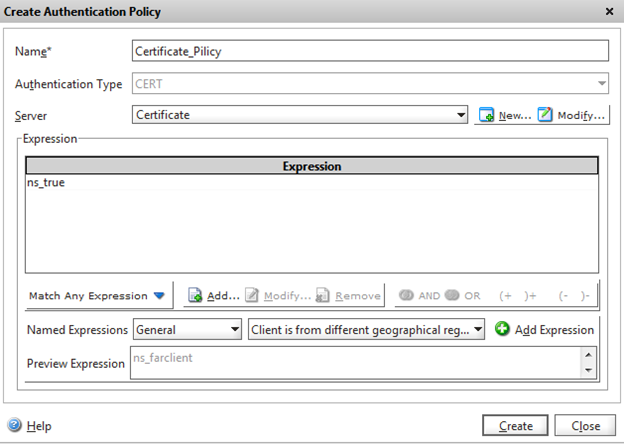
Task: Click the greyed Remove text label
Action: point(358,296)
